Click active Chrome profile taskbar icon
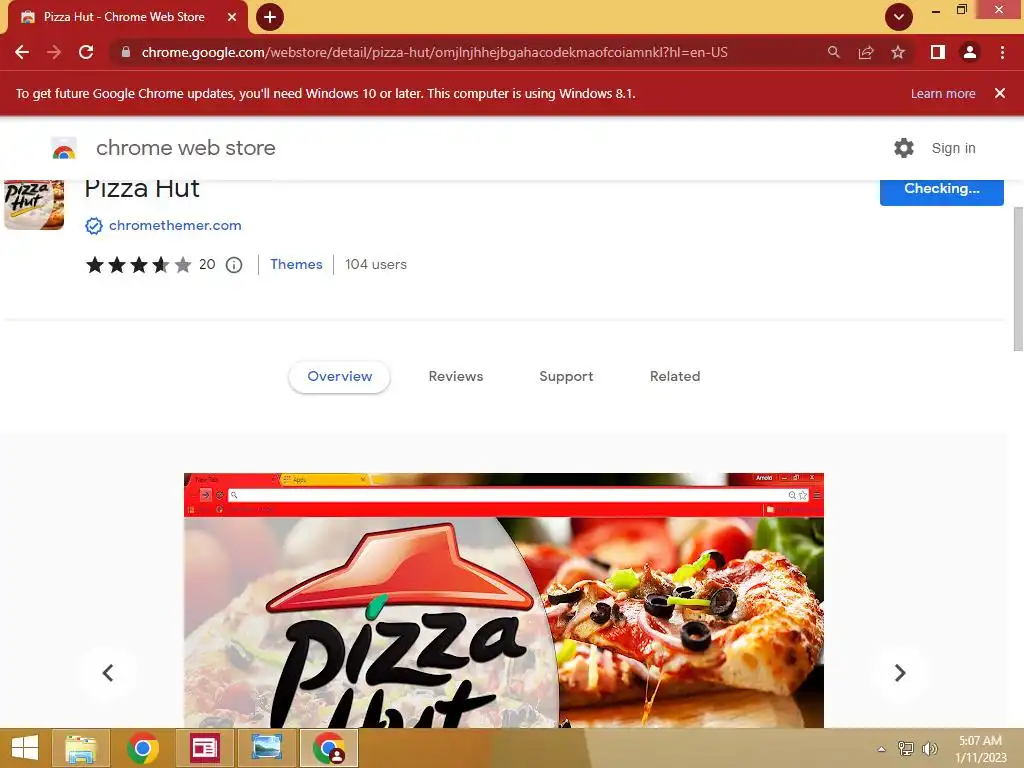 click(329, 748)
